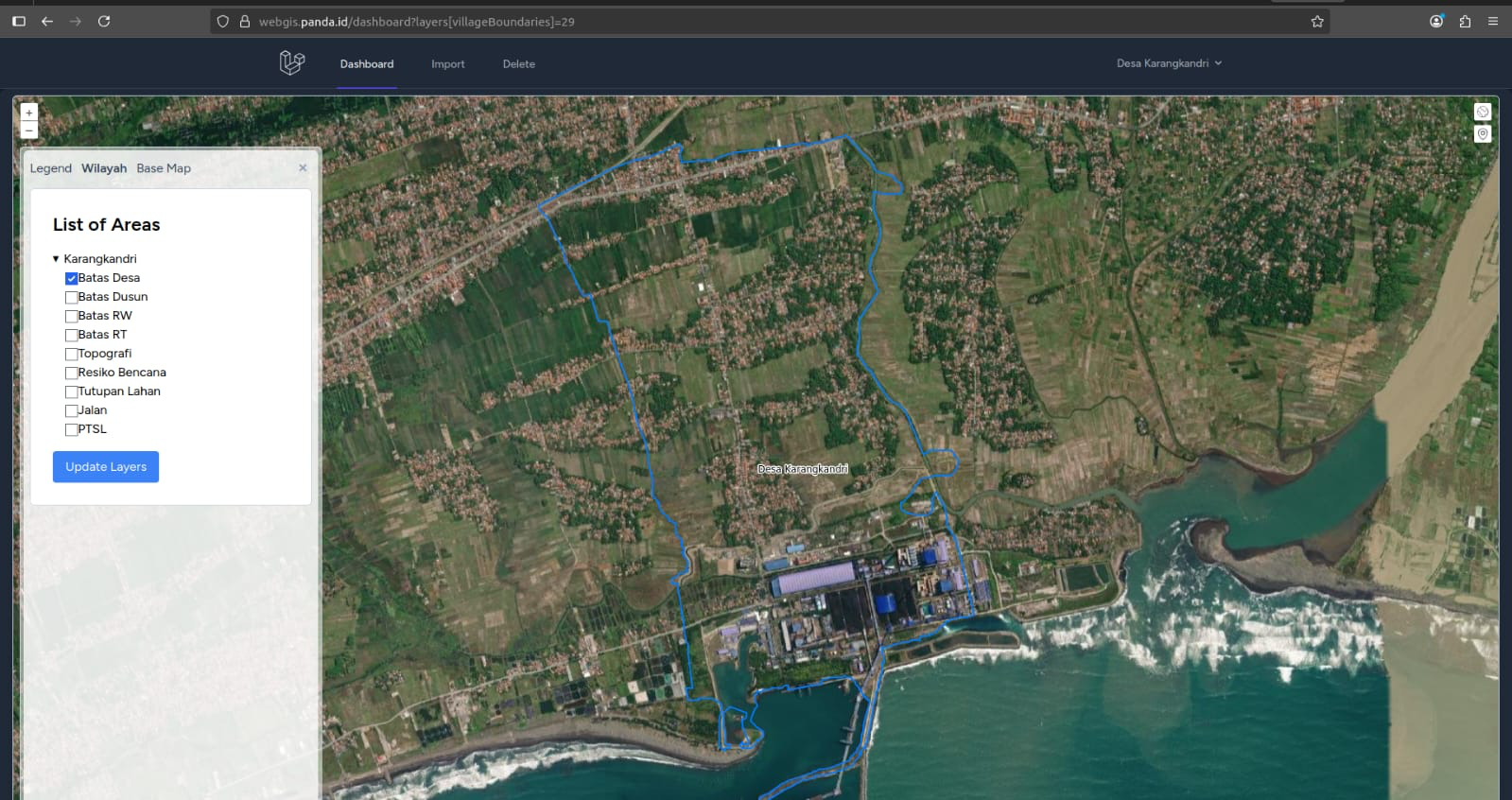
Task: Close the Wilayah side panel
Action: click(x=303, y=167)
